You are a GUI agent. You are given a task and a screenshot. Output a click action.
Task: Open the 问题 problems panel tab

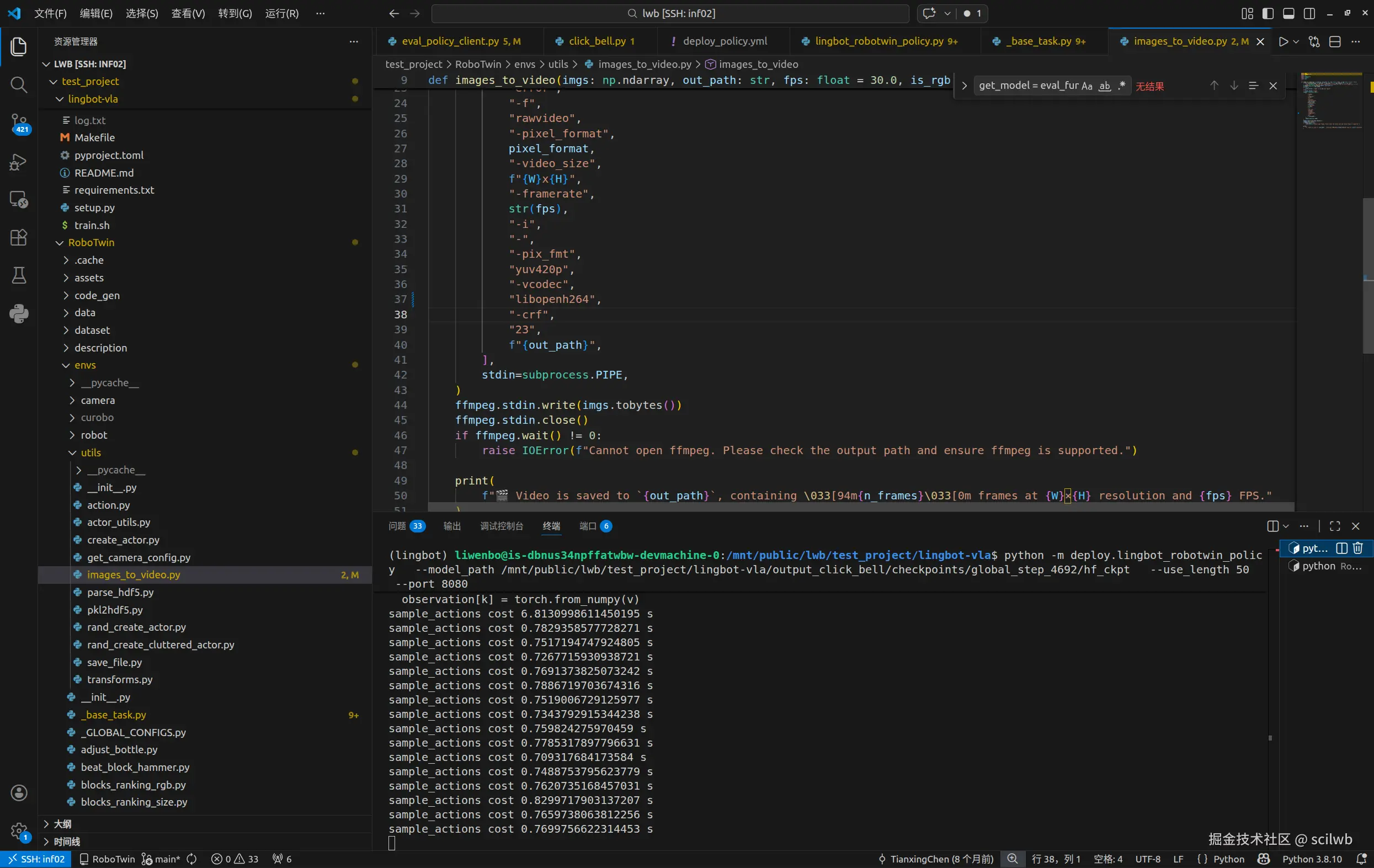pyautogui.click(x=398, y=525)
